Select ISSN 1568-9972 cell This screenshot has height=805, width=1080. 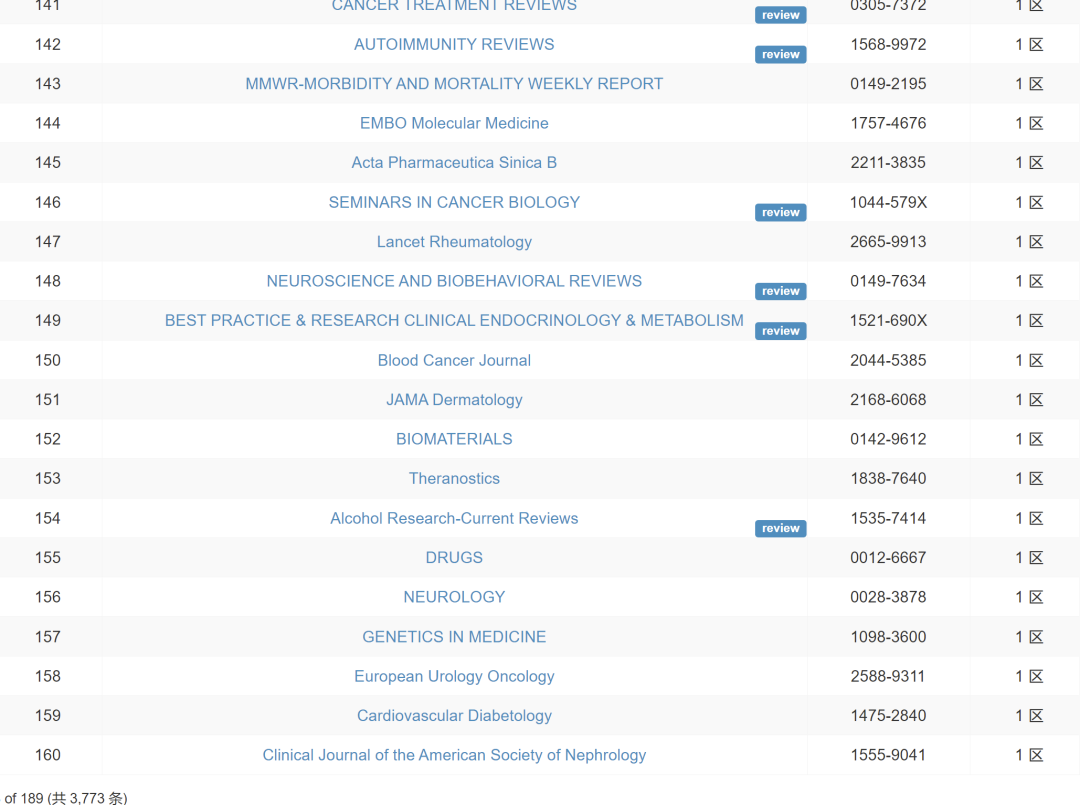tap(888, 45)
